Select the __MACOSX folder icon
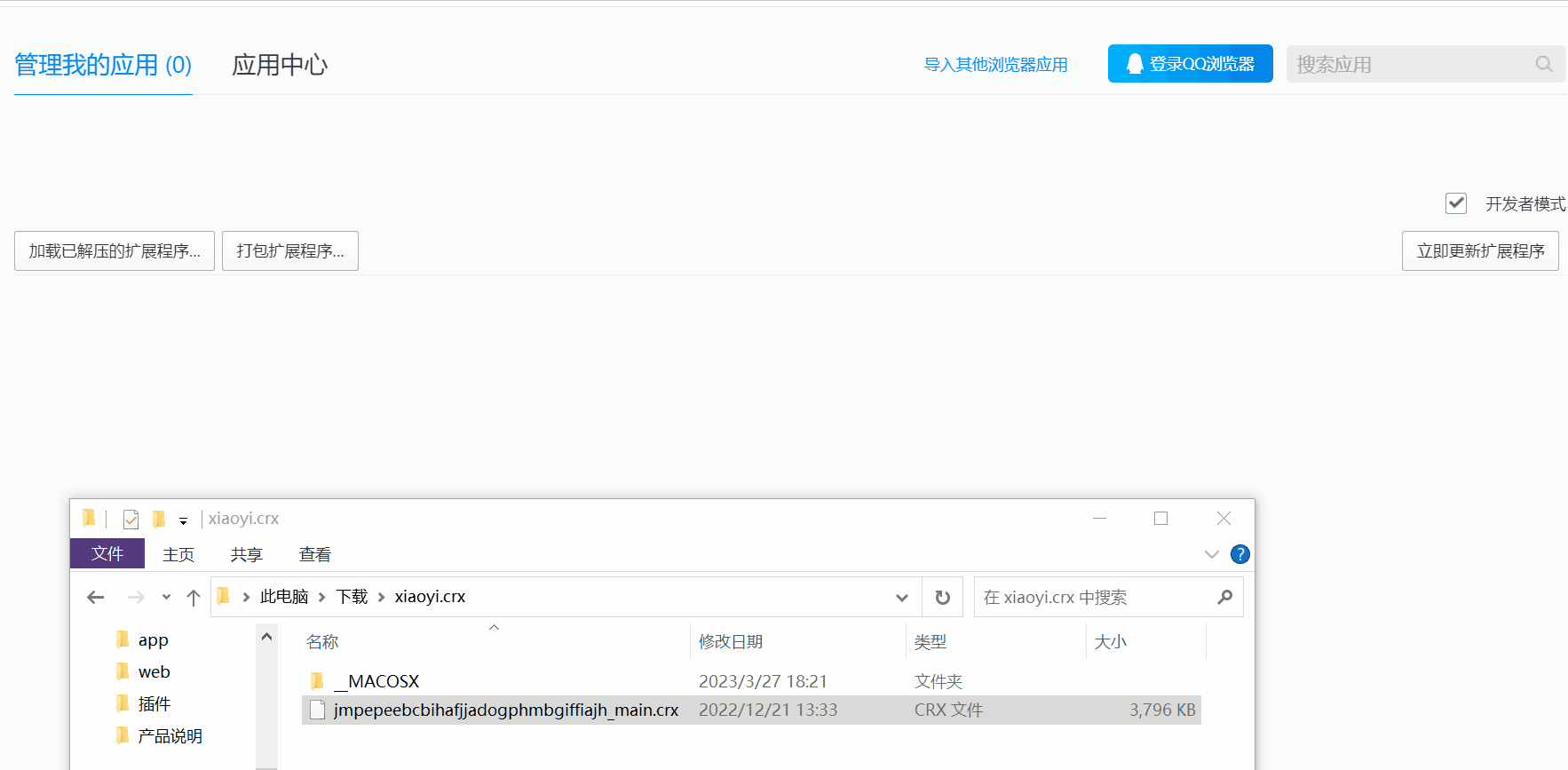This screenshot has height=770, width=1568. click(317, 681)
